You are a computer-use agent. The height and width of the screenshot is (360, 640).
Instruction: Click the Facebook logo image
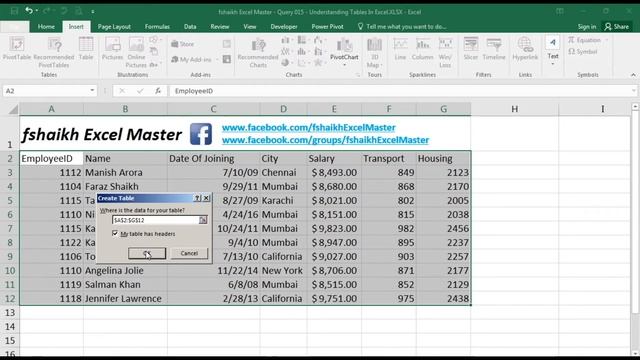[x=201, y=134]
